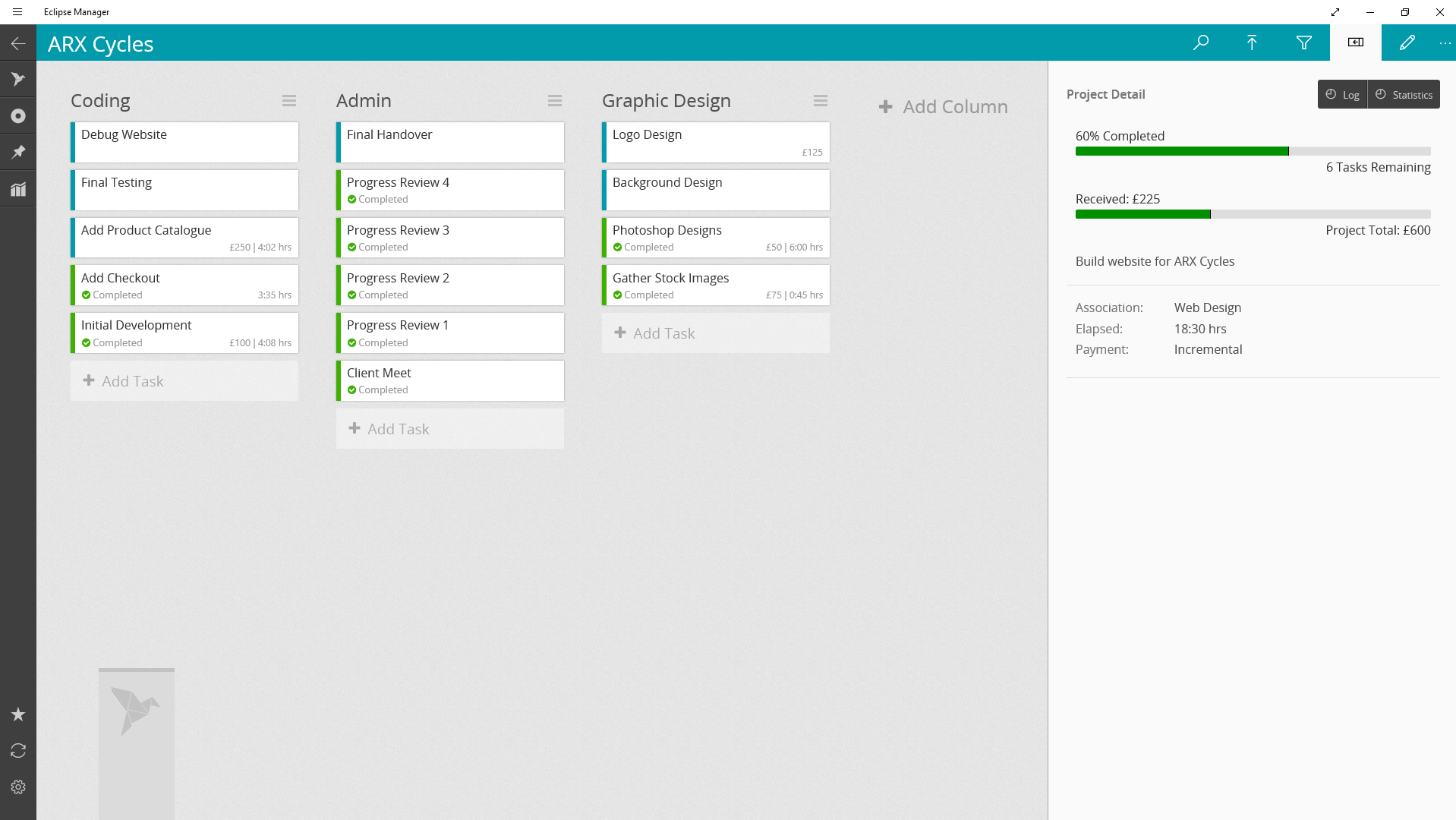The width and height of the screenshot is (1456, 820).
Task: Open the Admin column options menu
Action: pos(555,101)
